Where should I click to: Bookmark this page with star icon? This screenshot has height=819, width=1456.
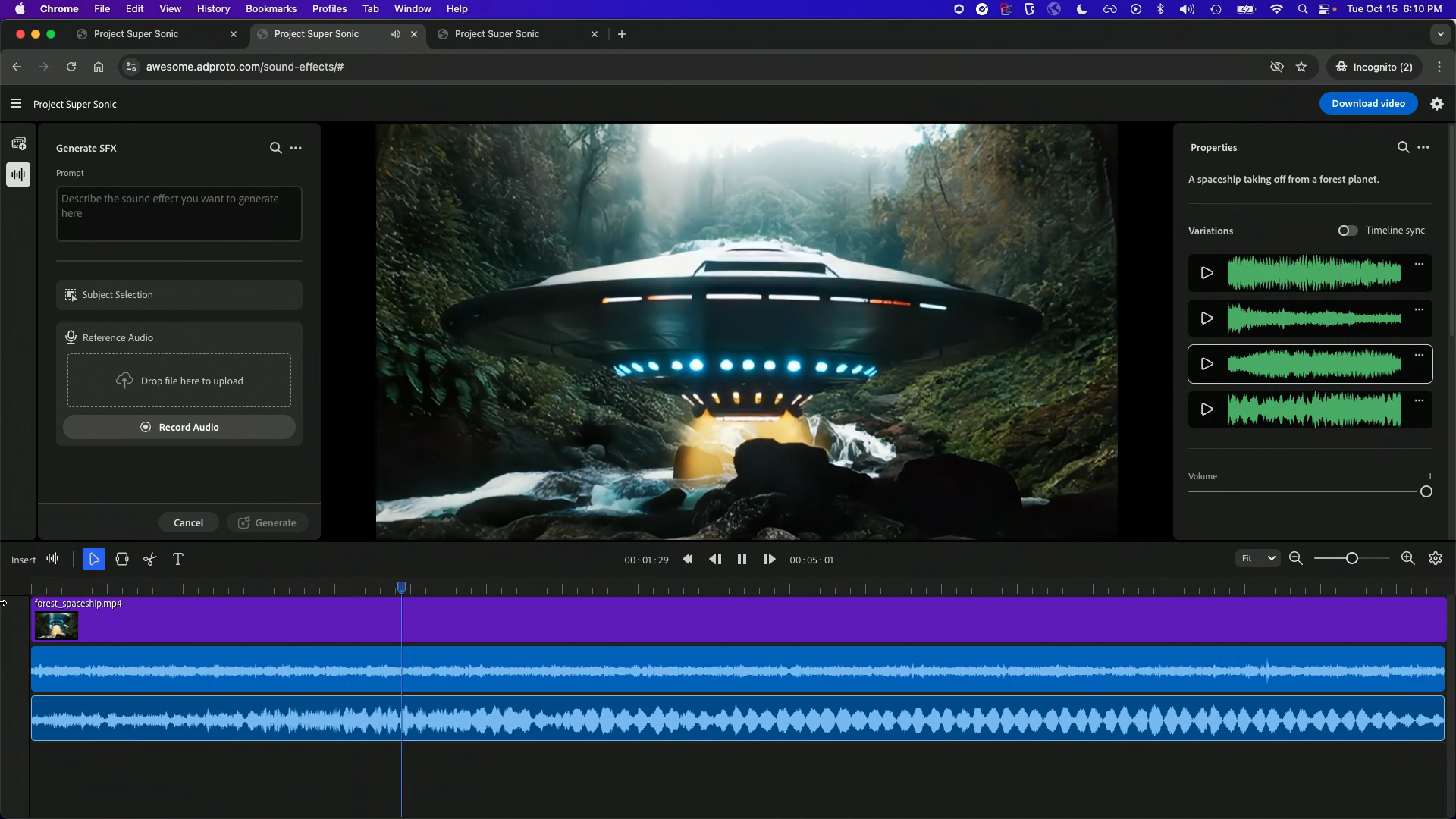pyautogui.click(x=1301, y=67)
